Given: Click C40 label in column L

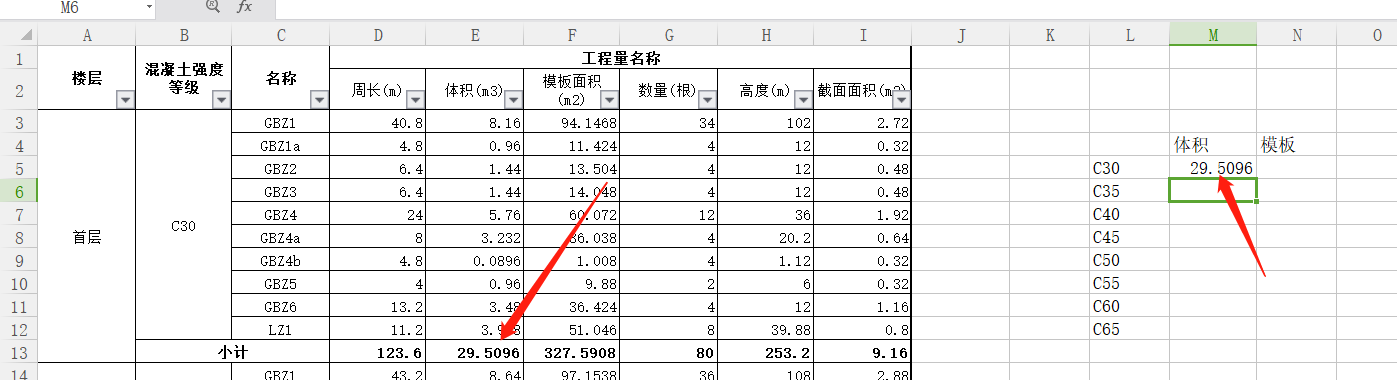Looking at the screenshot, I should pyautogui.click(x=1106, y=215).
